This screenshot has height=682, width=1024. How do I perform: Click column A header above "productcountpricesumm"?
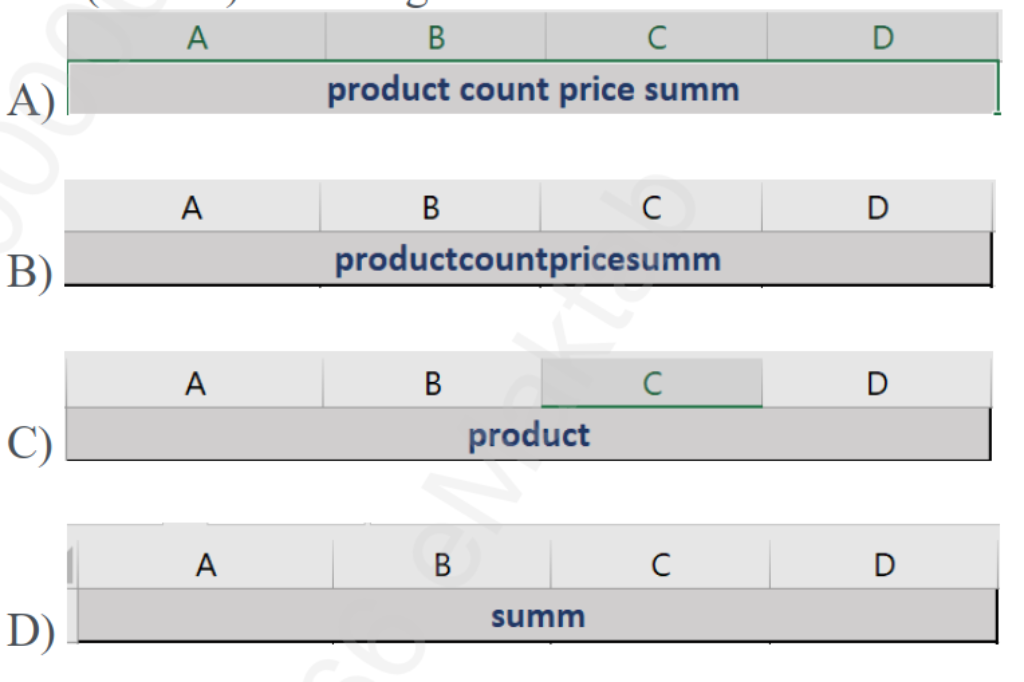192,210
